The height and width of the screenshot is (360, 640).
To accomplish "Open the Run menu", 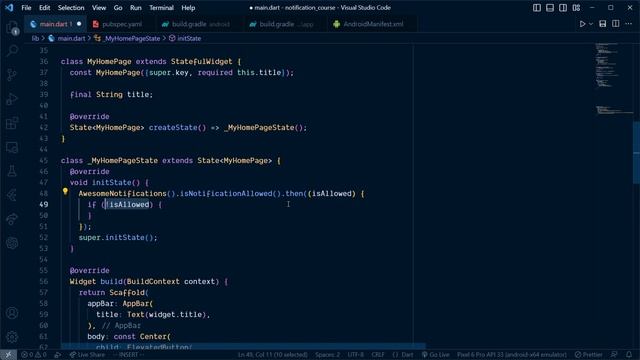I will (x=136, y=8).
